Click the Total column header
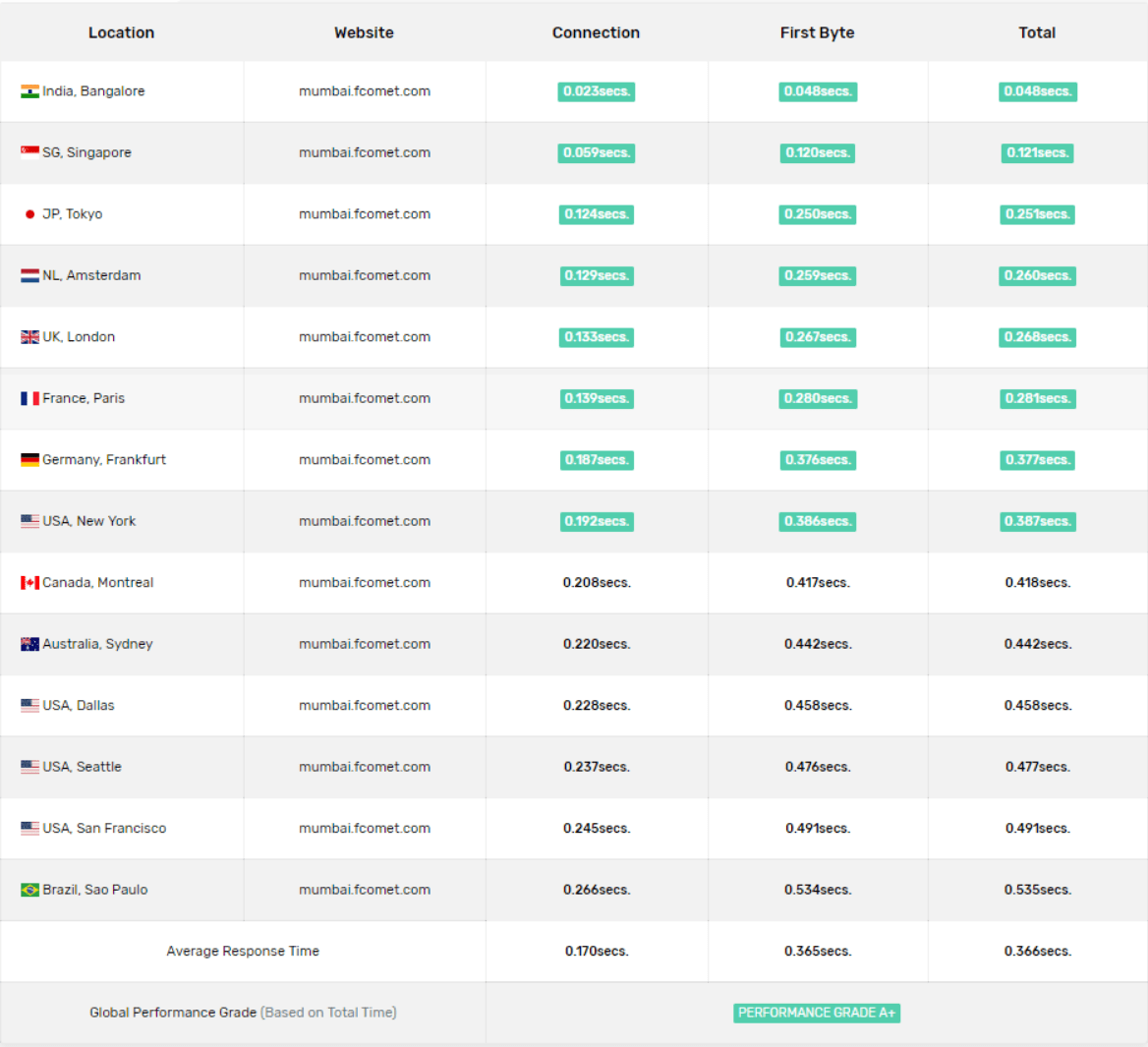Viewport: 1148px width, 1047px height. [1037, 32]
